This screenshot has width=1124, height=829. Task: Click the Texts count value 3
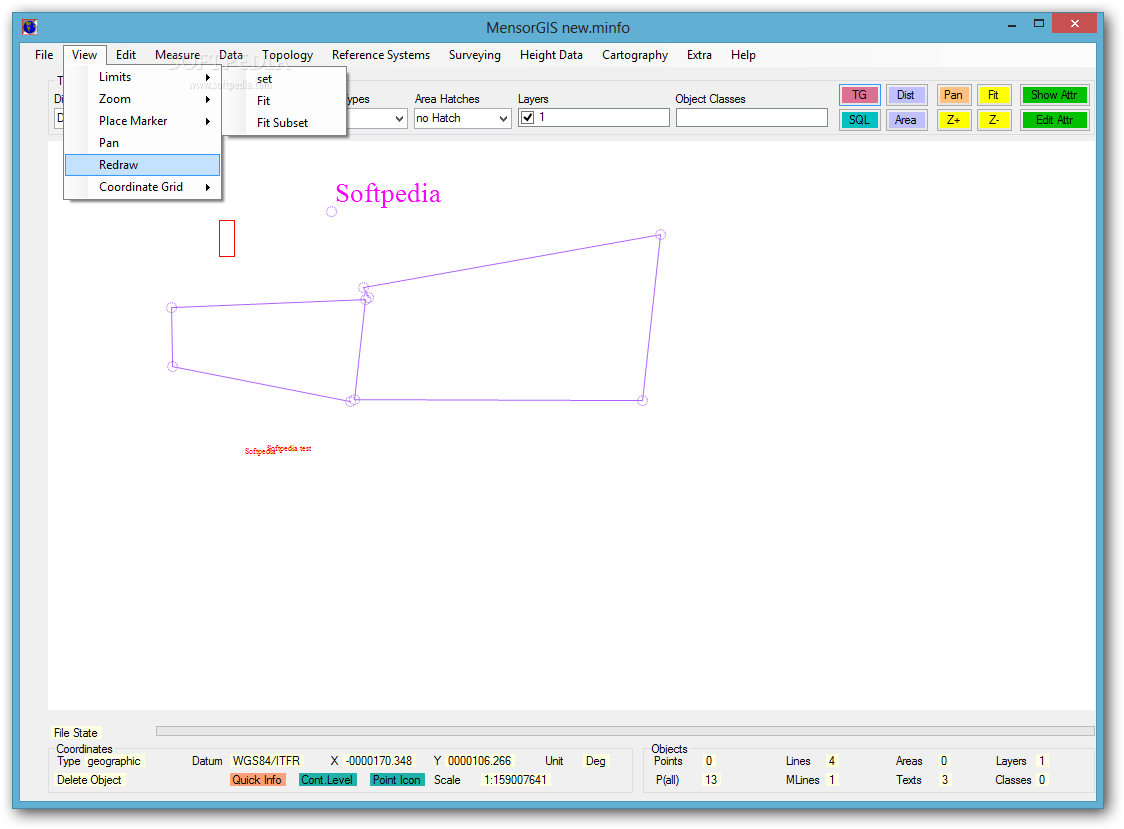tap(945, 780)
